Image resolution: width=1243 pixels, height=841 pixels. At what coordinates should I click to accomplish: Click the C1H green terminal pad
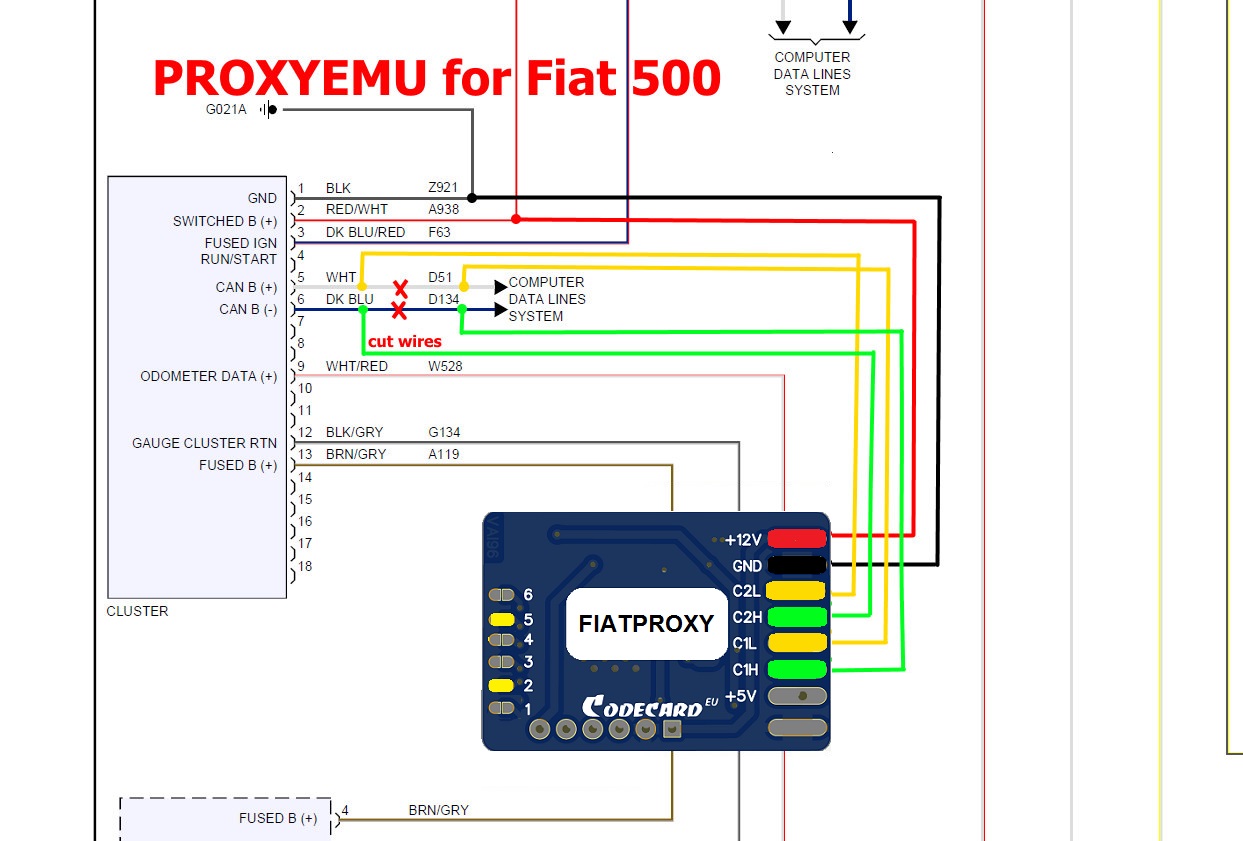coord(795,669)
